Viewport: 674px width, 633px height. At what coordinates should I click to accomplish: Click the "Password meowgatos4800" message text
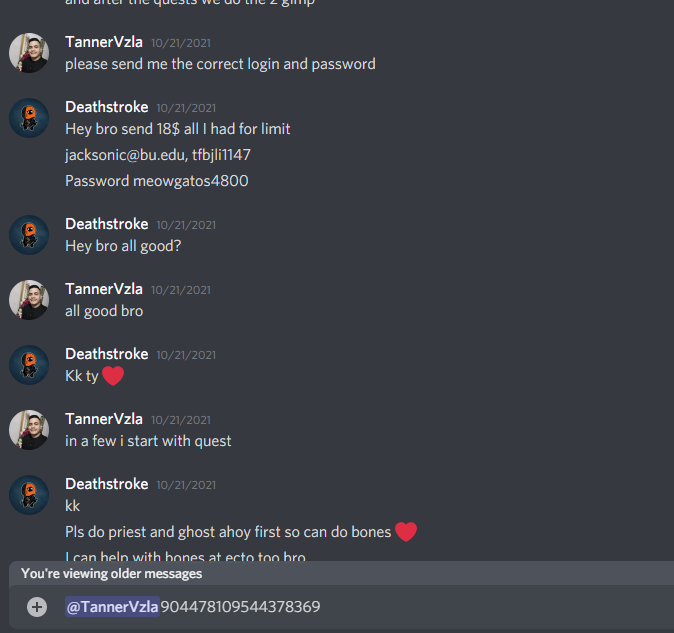pos(156,181)
